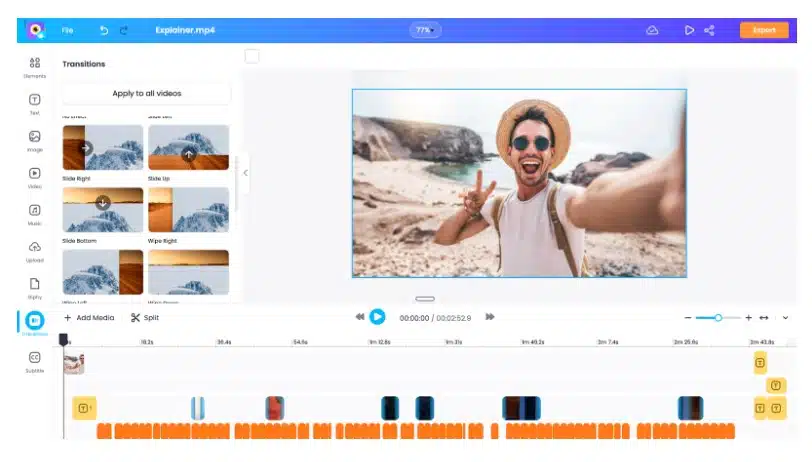Adjust the timeline zoom slider

coord(718,317)
